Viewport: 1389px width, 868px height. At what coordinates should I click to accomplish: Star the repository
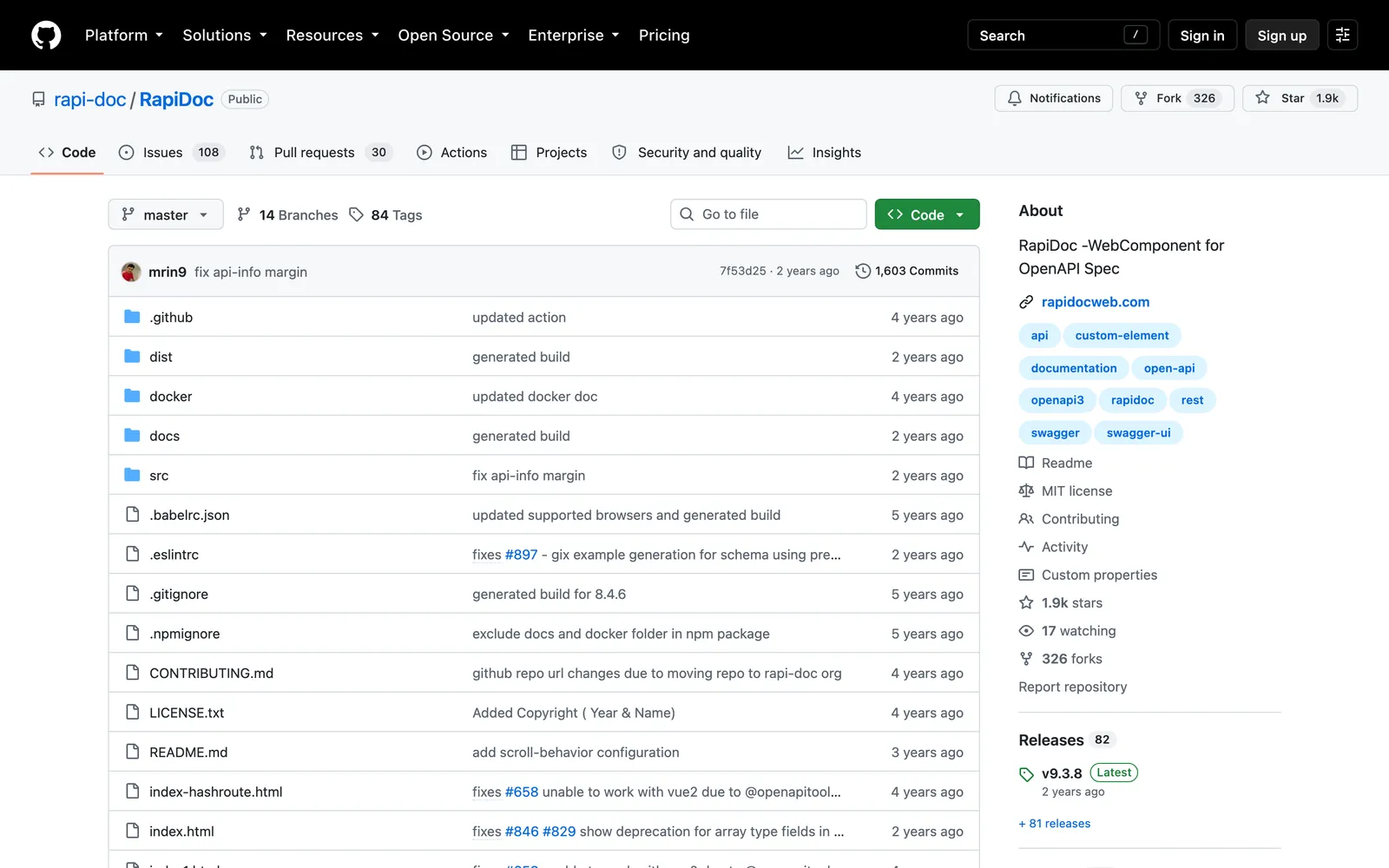1300,98
